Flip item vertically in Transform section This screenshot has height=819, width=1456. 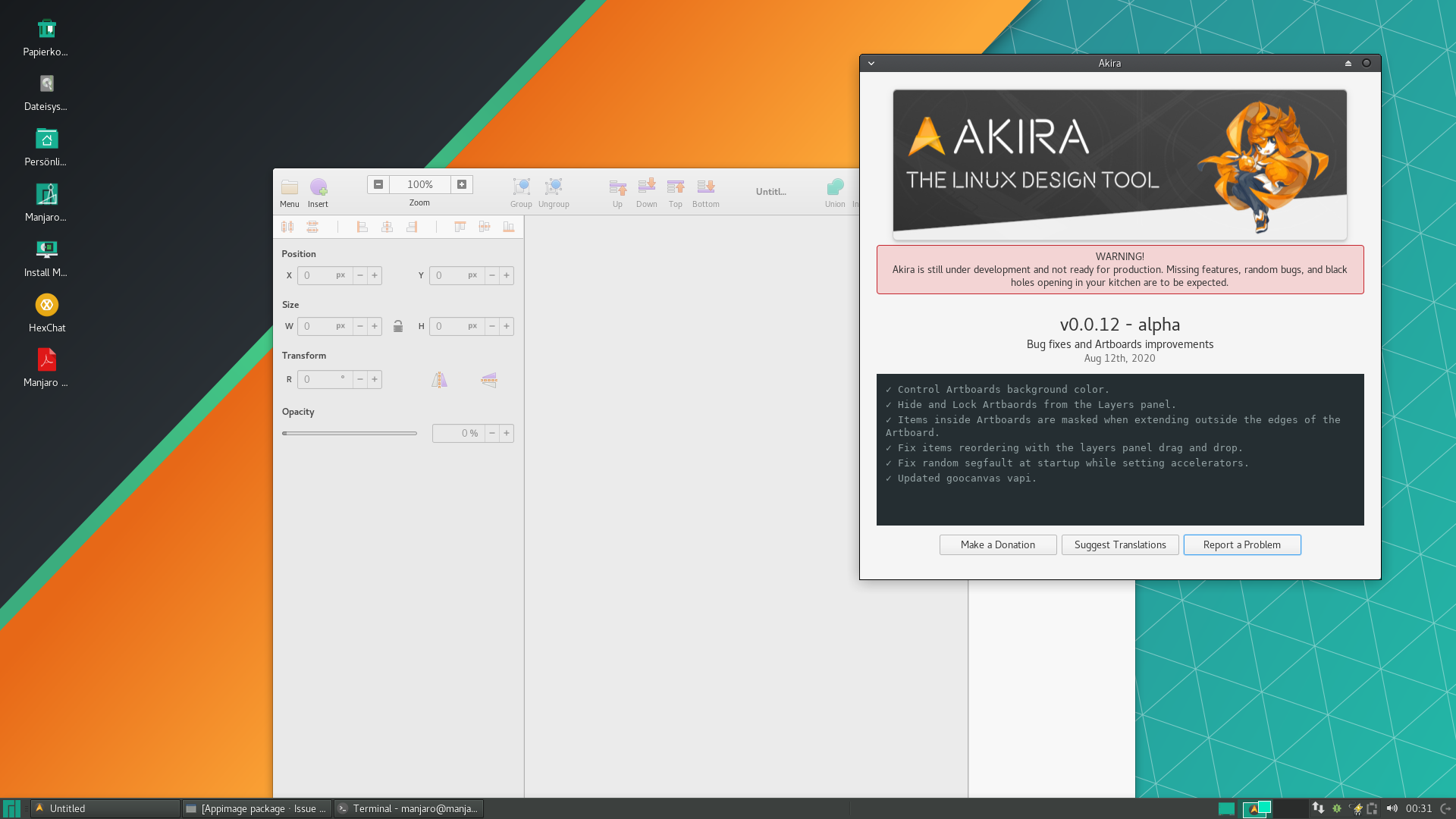489,380
